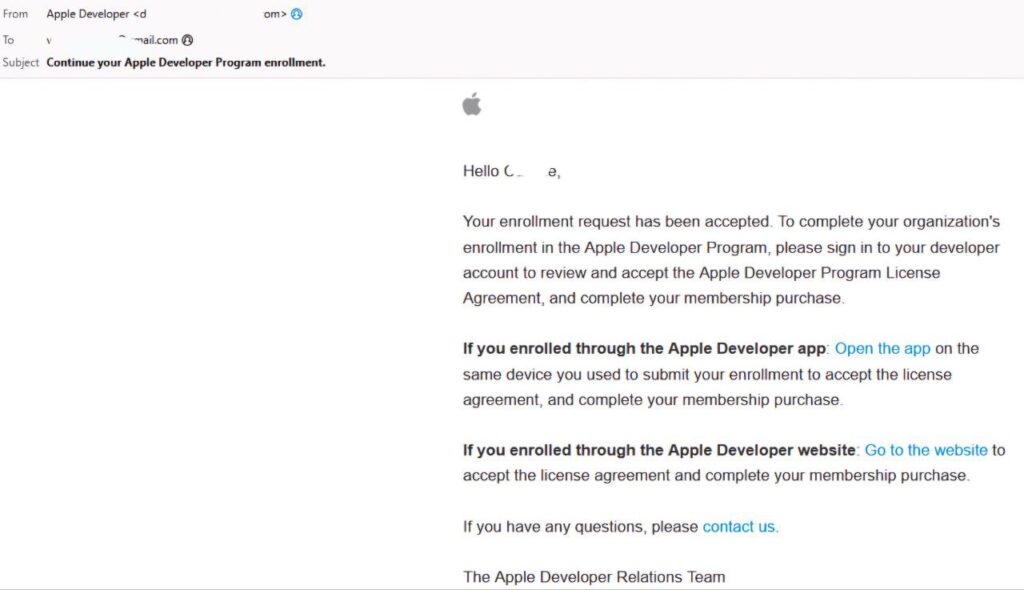This screenshot has height=590, width=1024.
Task: Select the sender name 'Apple Developer'
Action: tap(88, 14)
